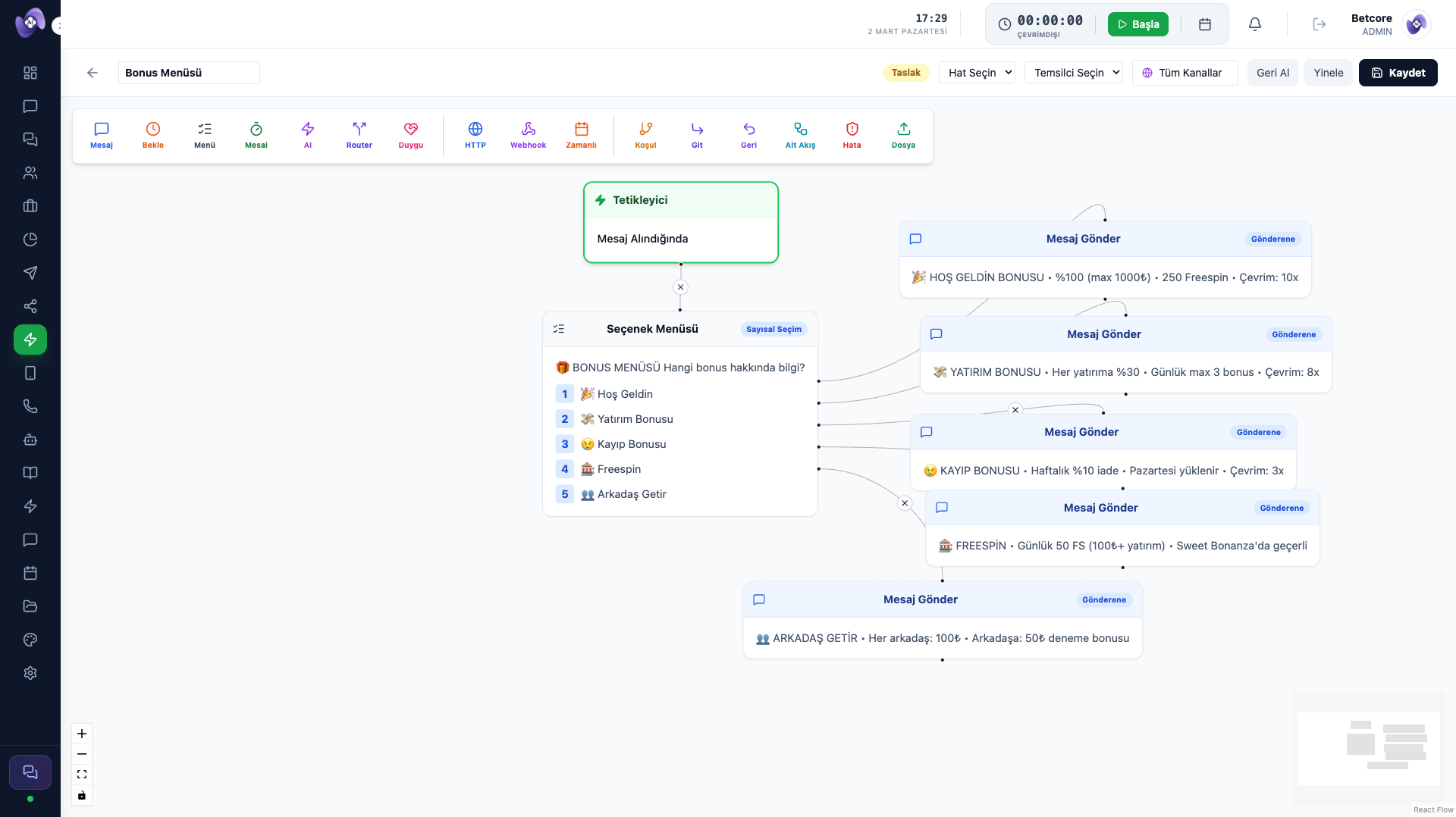The height and width of the screenshot is (817, 1456).
Task: Start the flow using Başla button
Action: pos(1137,23)
